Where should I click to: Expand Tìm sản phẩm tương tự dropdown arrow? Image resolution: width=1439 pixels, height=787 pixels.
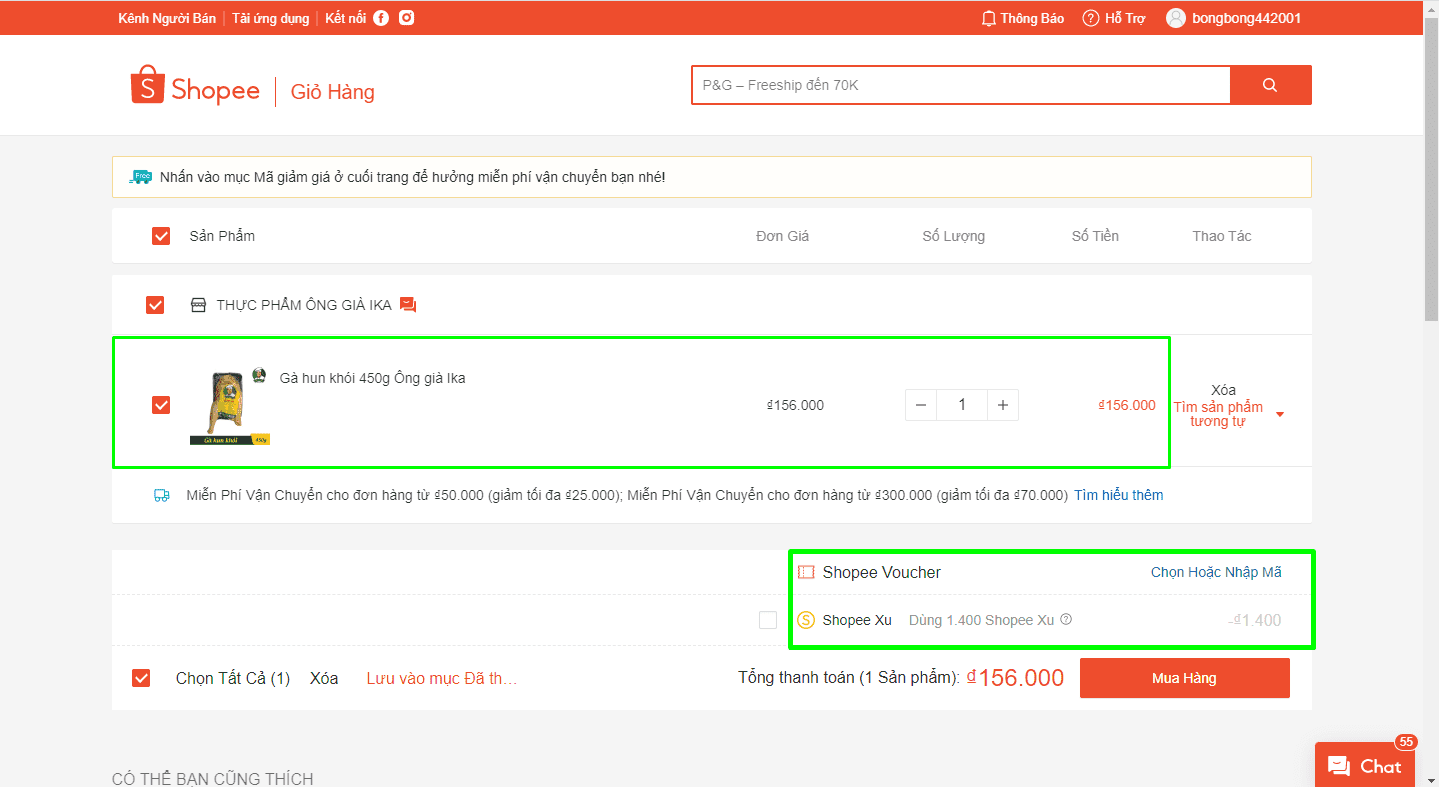[x=1280, y=415]
